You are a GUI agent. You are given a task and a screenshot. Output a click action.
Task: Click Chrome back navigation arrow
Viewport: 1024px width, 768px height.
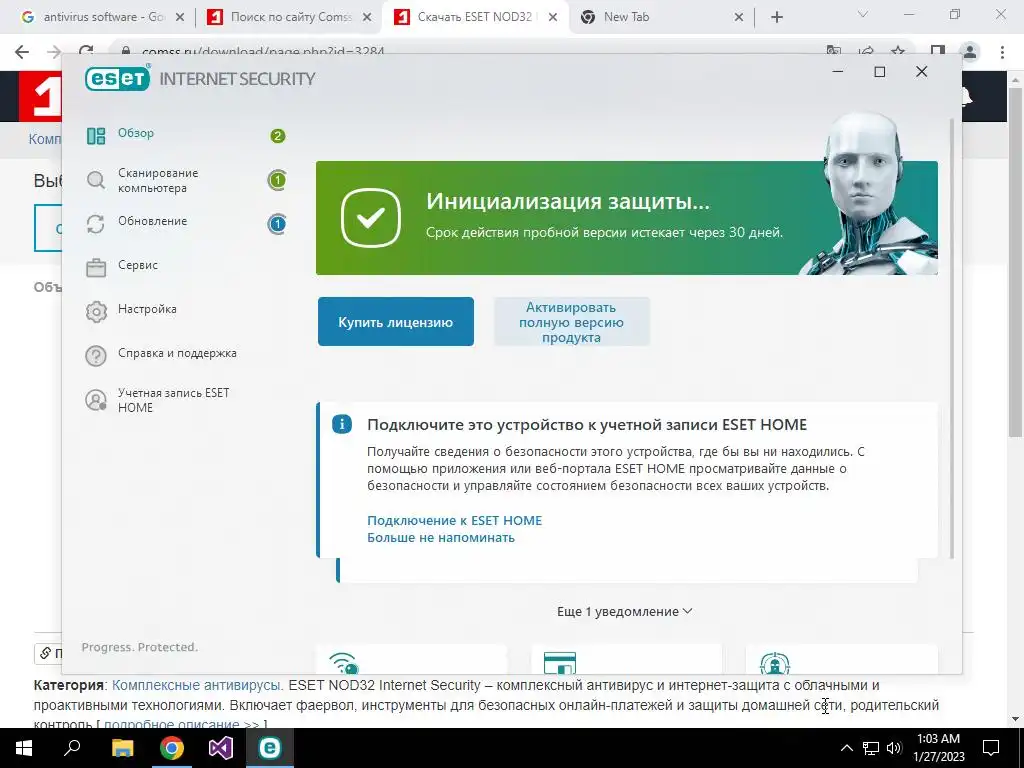[22, 52]
